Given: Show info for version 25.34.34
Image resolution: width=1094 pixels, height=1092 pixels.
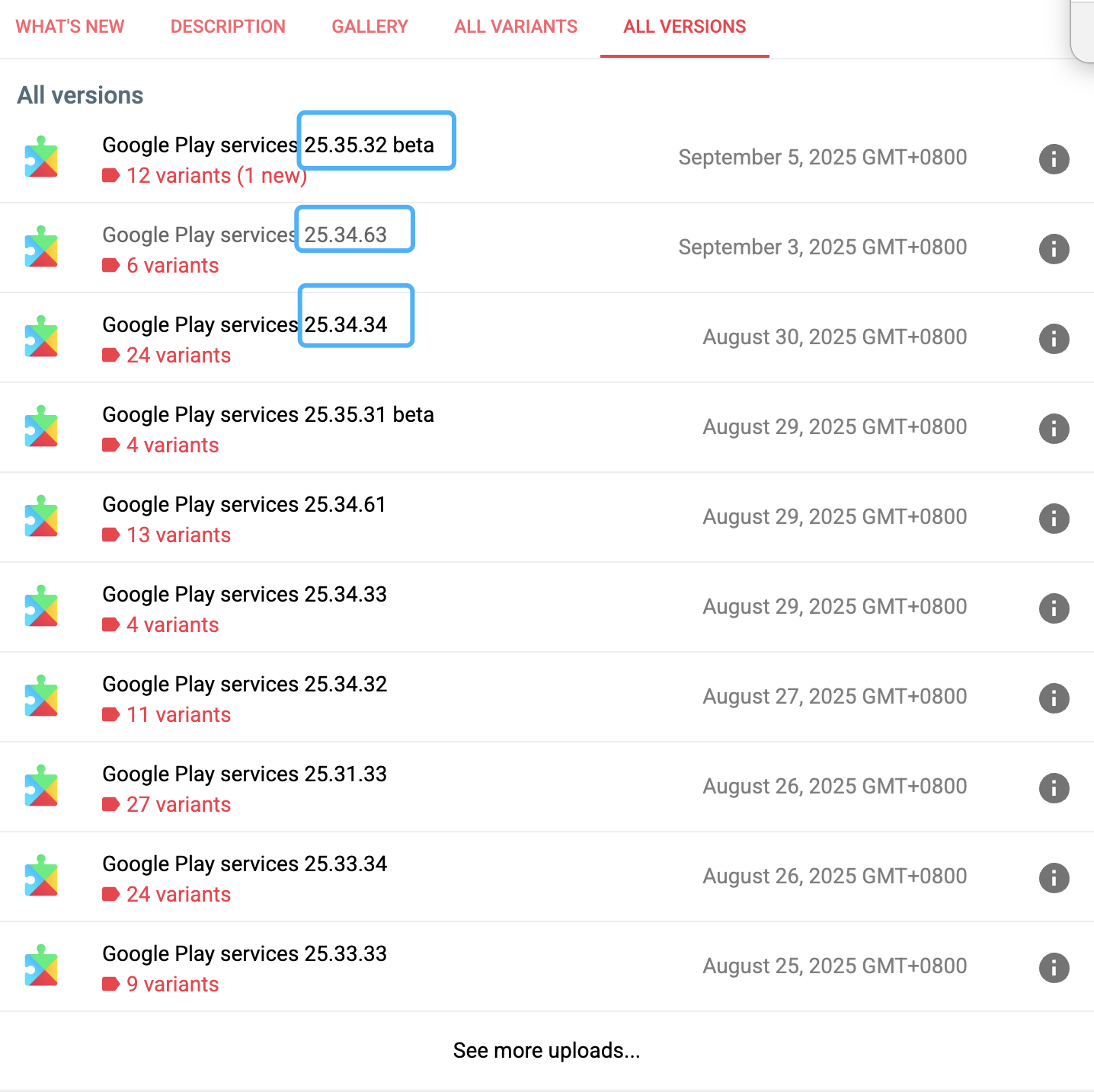Looking at the screenshot, I should [x=1054, y=339].
